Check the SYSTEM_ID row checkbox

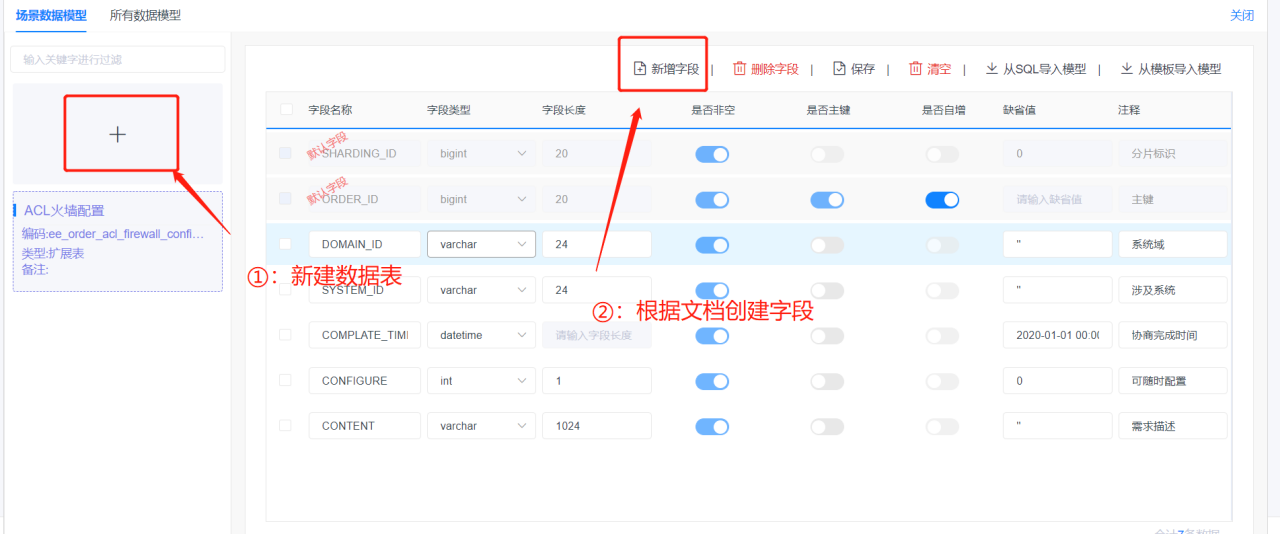pos(286,290)
